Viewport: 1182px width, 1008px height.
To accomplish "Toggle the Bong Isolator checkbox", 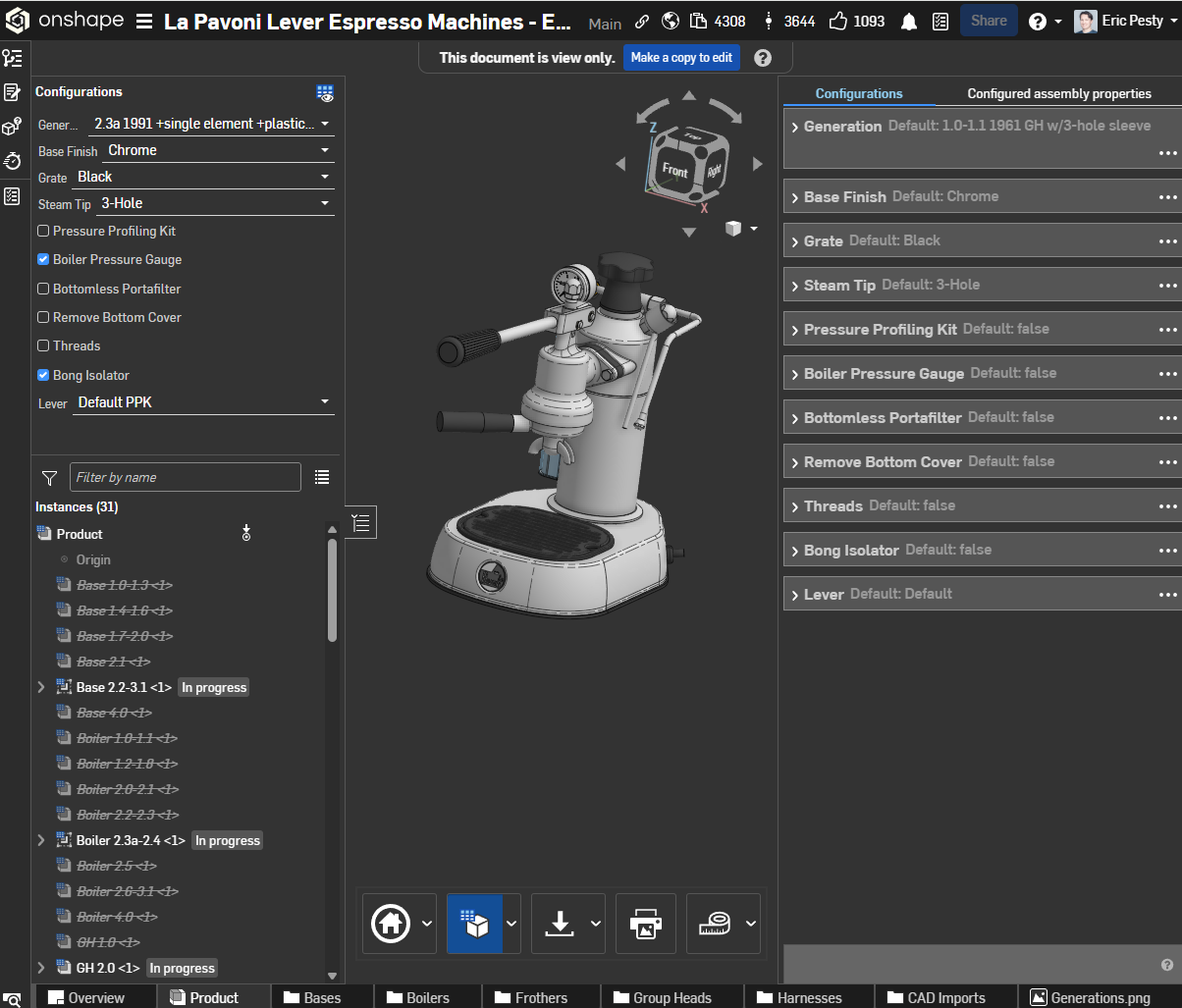I will pos(43,376).
